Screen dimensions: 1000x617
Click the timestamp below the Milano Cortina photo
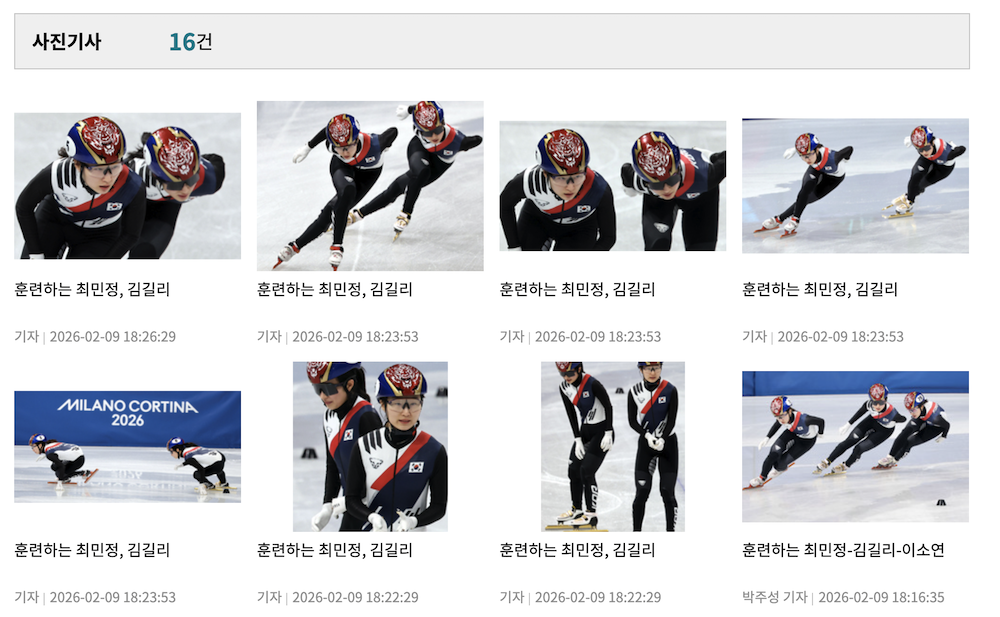click(x=113, y=597)
